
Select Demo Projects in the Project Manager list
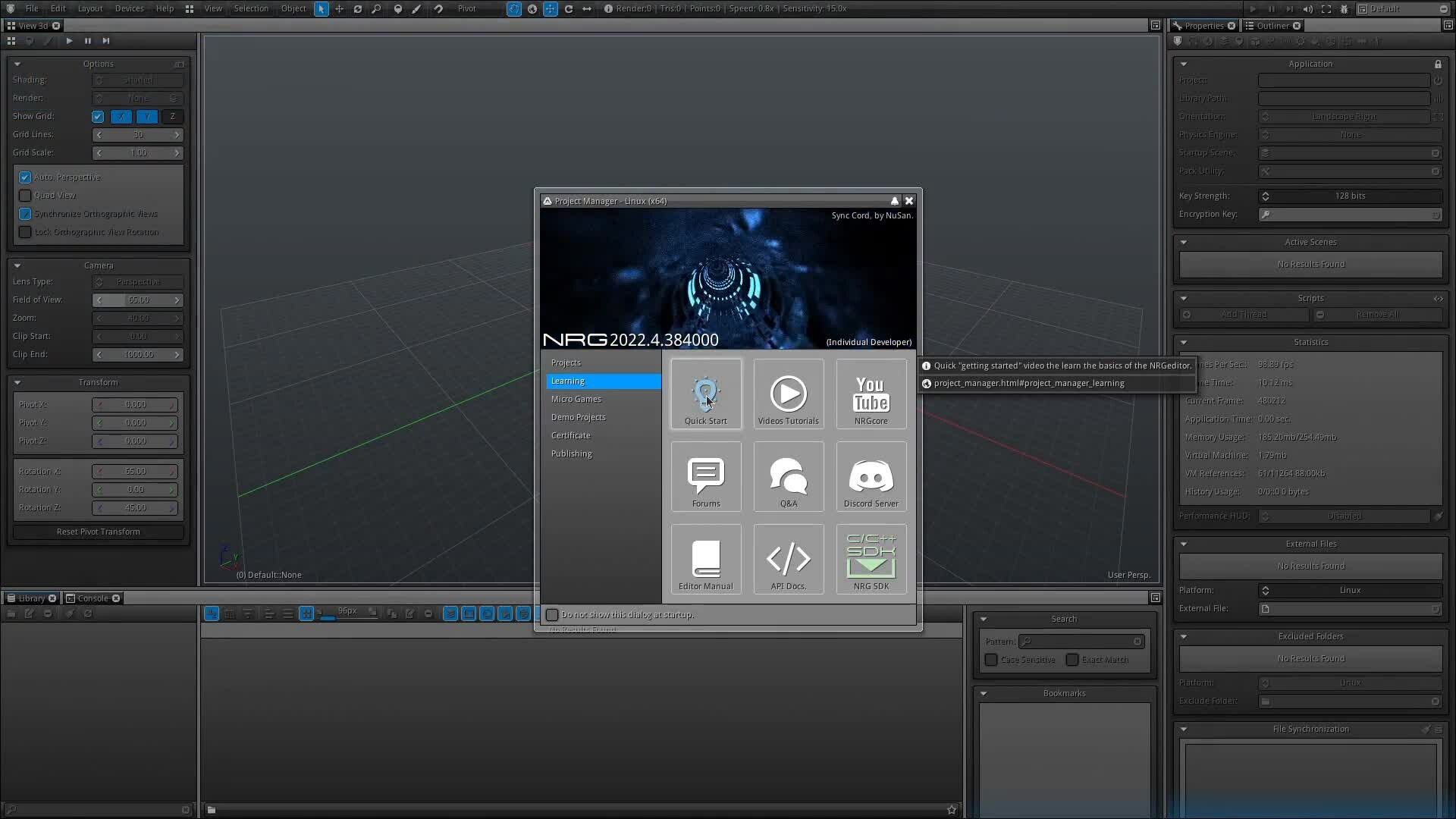(x=578, y=417)
